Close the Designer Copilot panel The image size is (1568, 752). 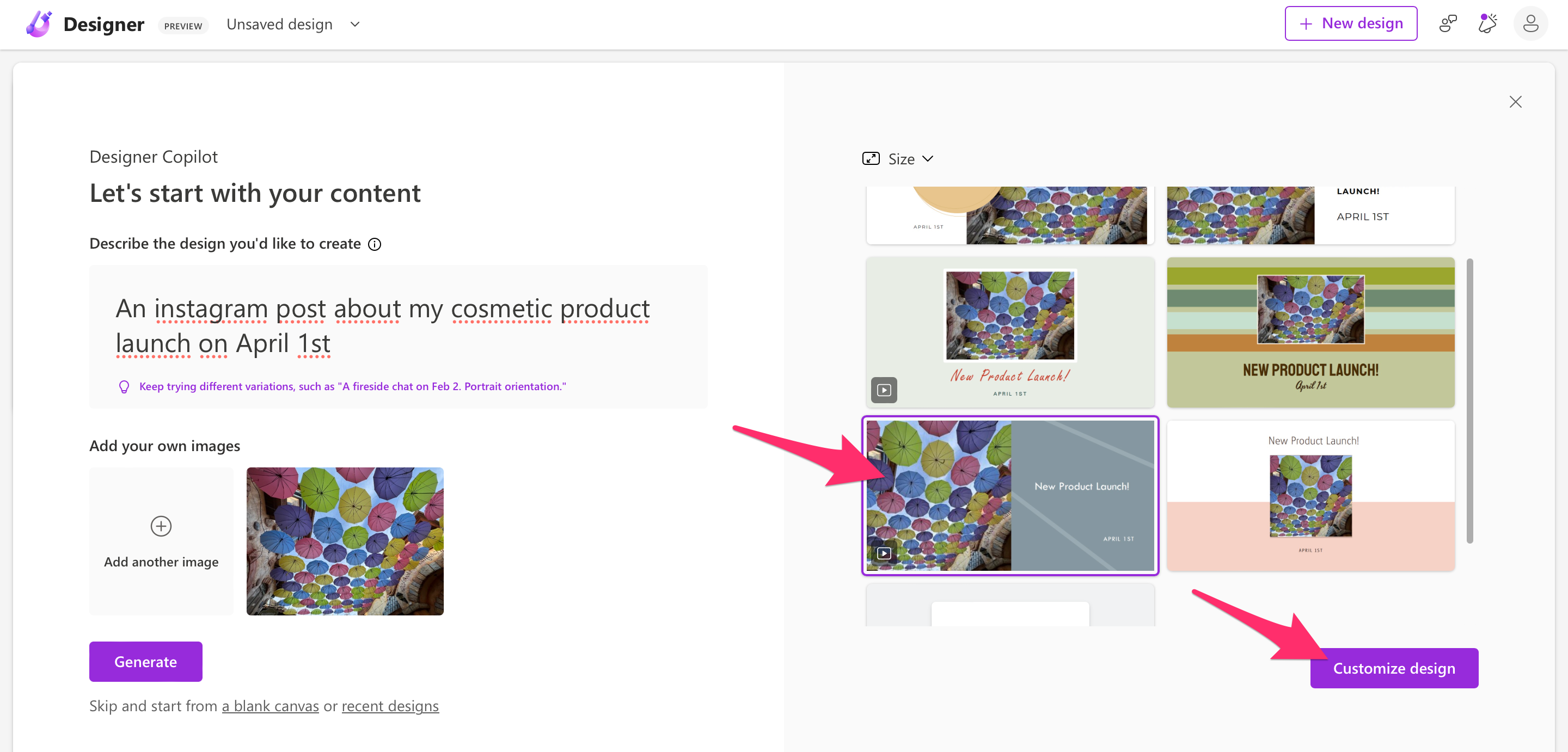[x=1515, y=102]
